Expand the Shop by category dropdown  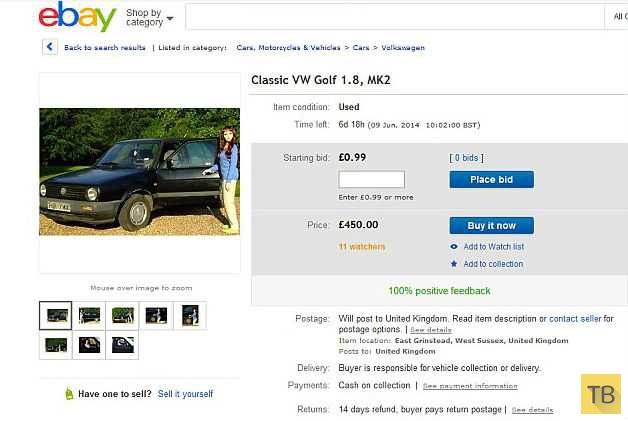tap(149, 18)
